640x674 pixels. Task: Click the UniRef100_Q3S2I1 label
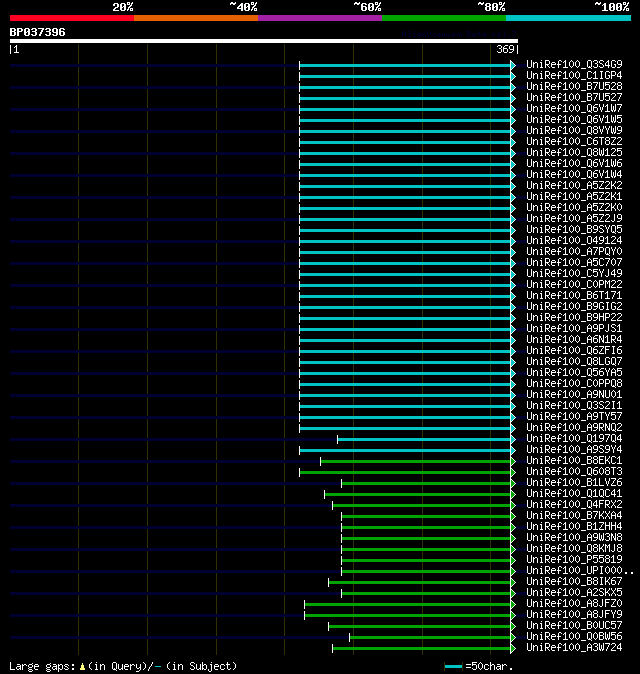click(574, 405)
